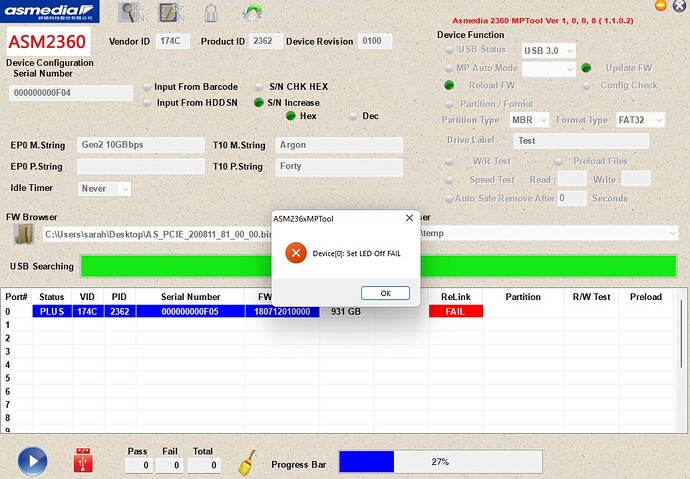Click the red FAIL ReLink cell
690x479 pixels.
pyautogui.click(x=456, y=311)
